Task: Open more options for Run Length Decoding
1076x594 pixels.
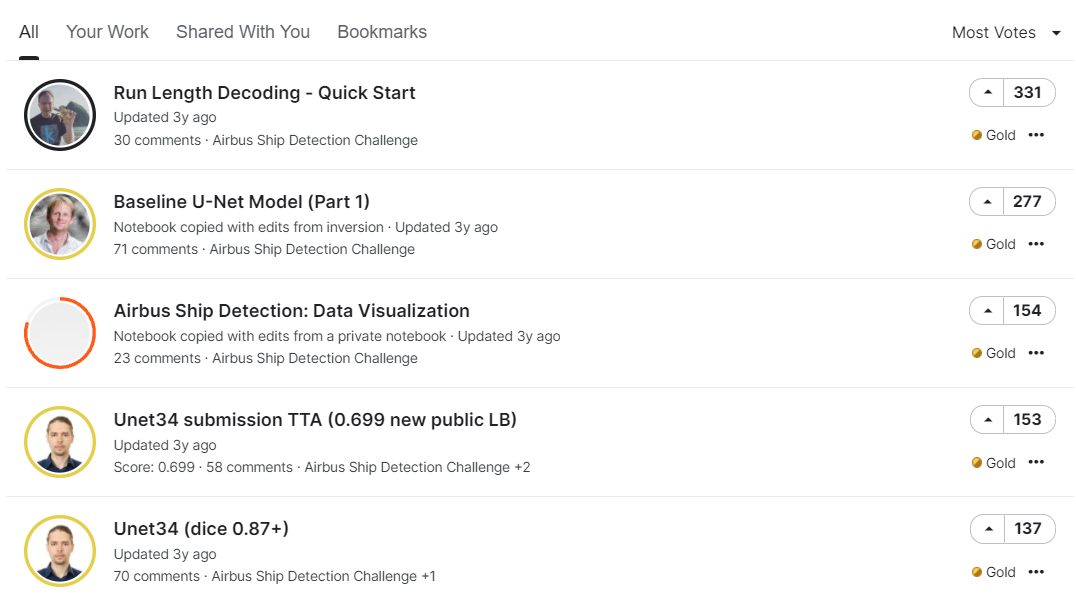Action: [x=1036, y=135]
